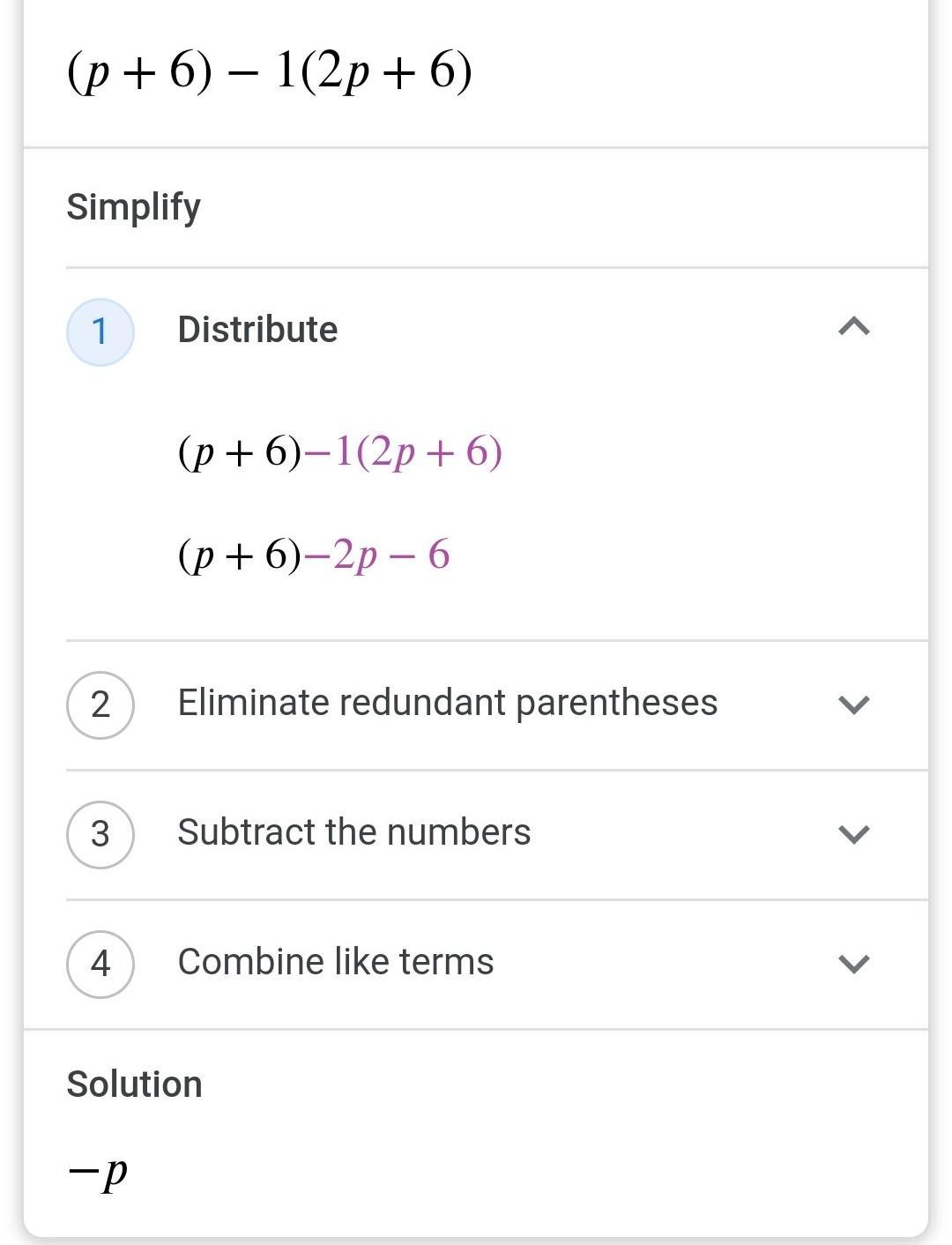This screenshot has width=952, height=1245.
Task: Click the purple −2p − 6 distributed result
Action: pos(376,555)
